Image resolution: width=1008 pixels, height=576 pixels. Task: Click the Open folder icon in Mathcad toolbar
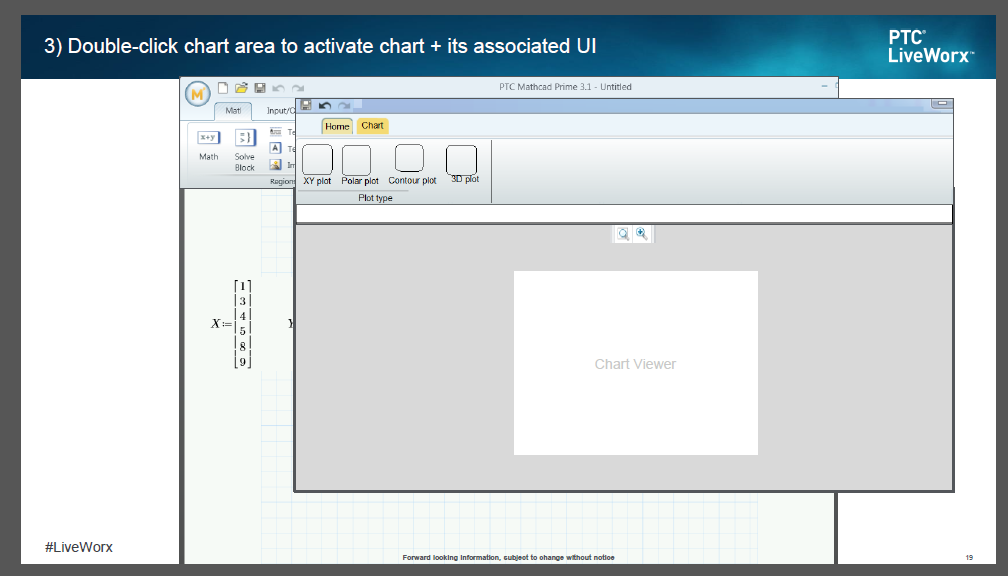pos(241,87)
